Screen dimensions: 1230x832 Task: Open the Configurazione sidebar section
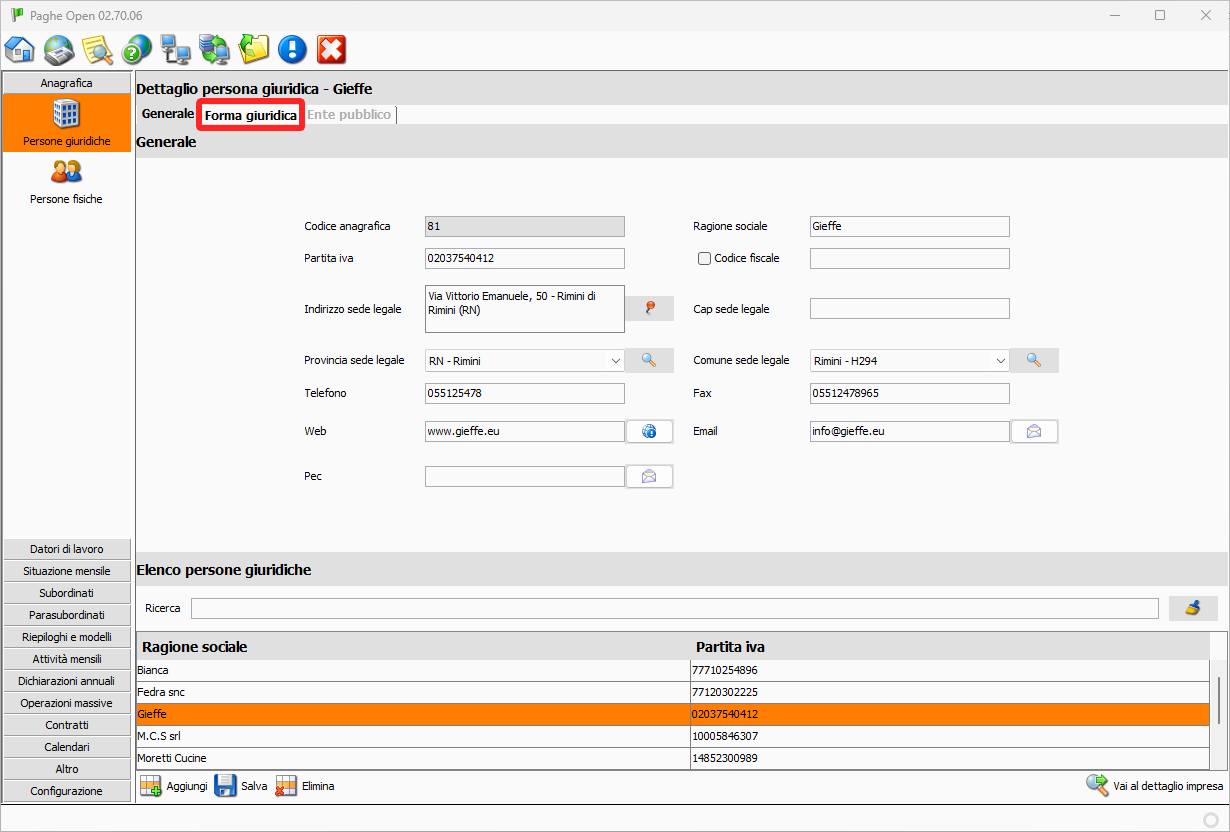(67, 791)
